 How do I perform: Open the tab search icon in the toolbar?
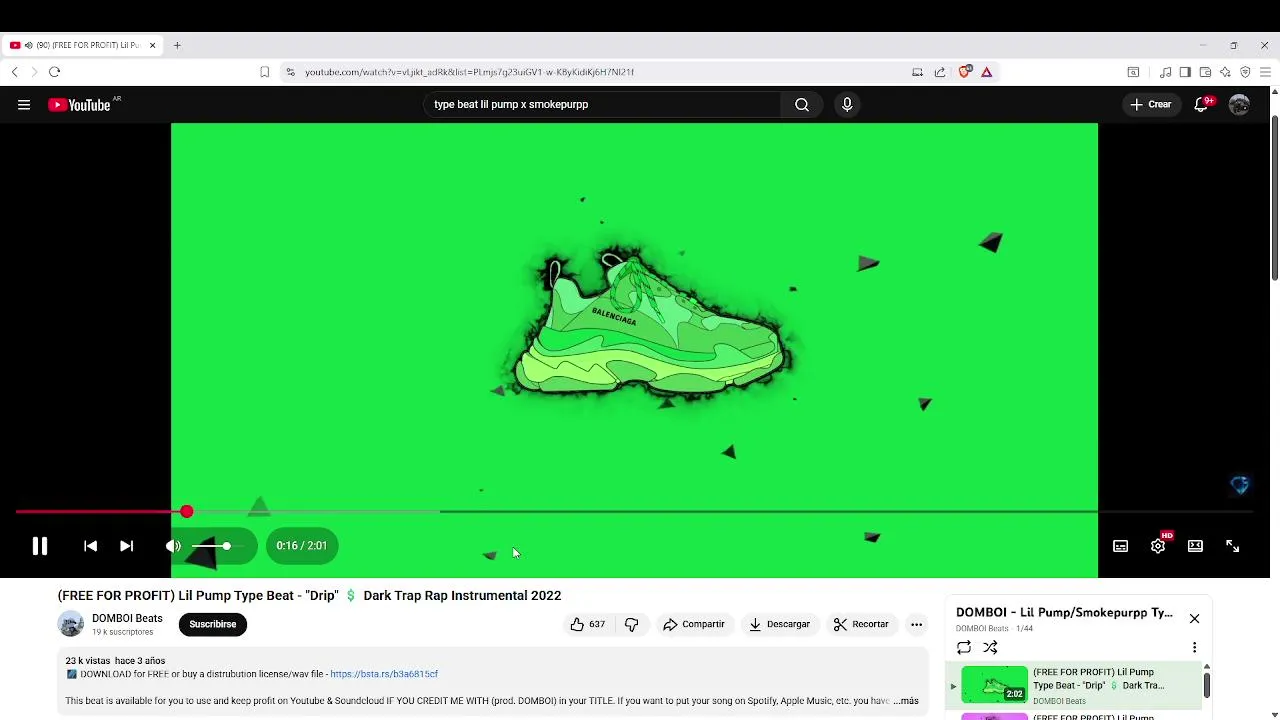1133,72
